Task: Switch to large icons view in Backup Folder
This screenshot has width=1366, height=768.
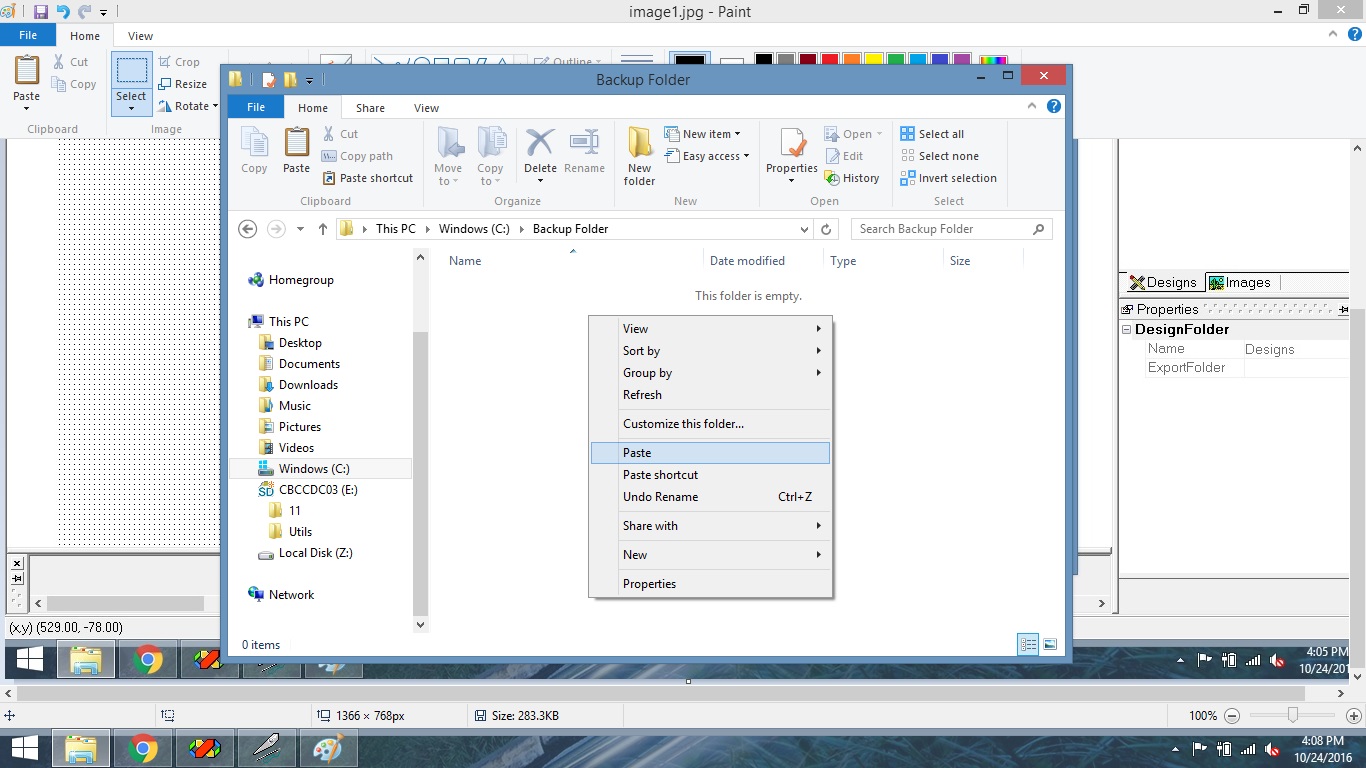Action: click(x=1050, y=645)
